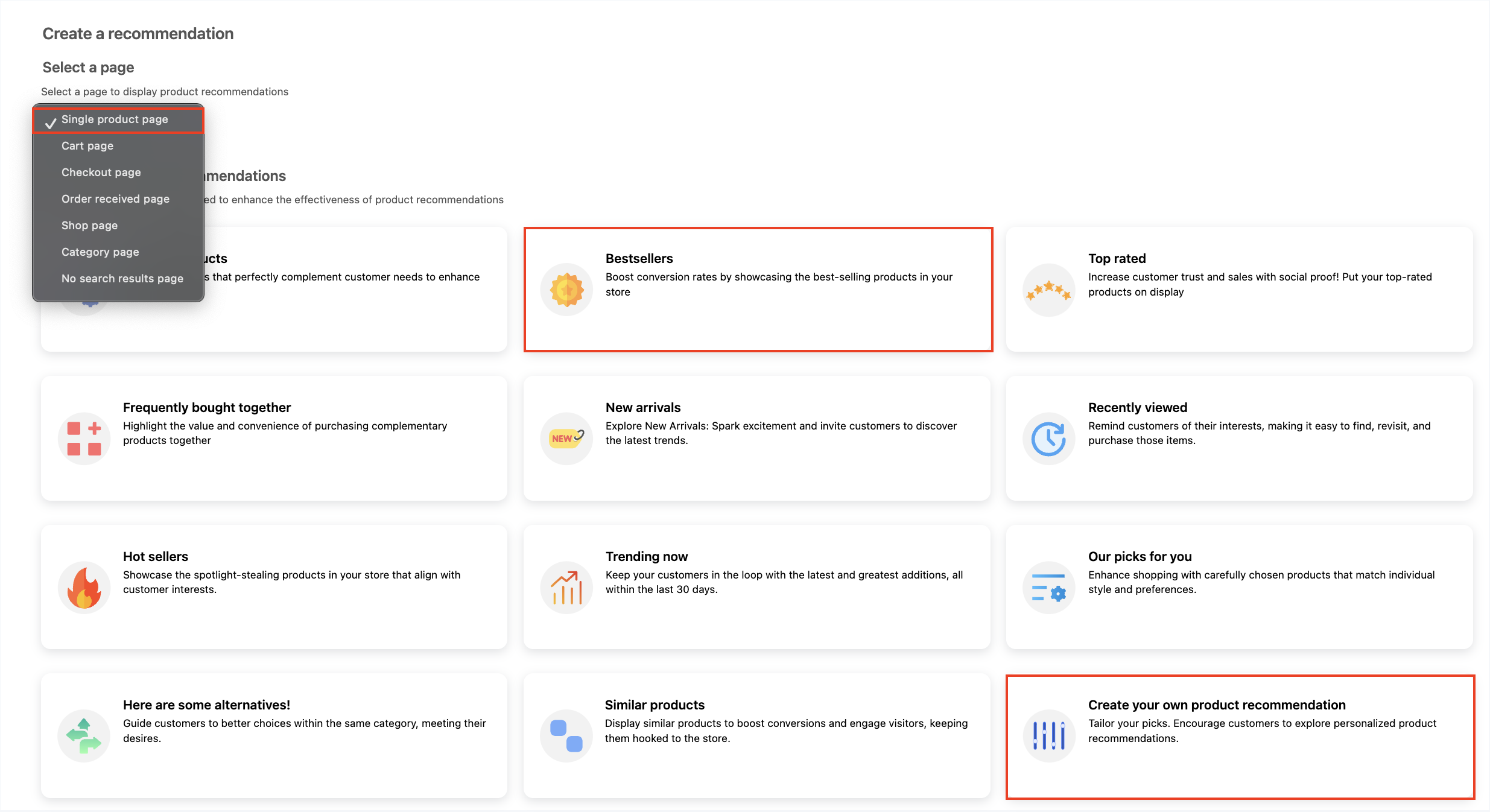Select the Trending now recommendation card

coord(756,587)
